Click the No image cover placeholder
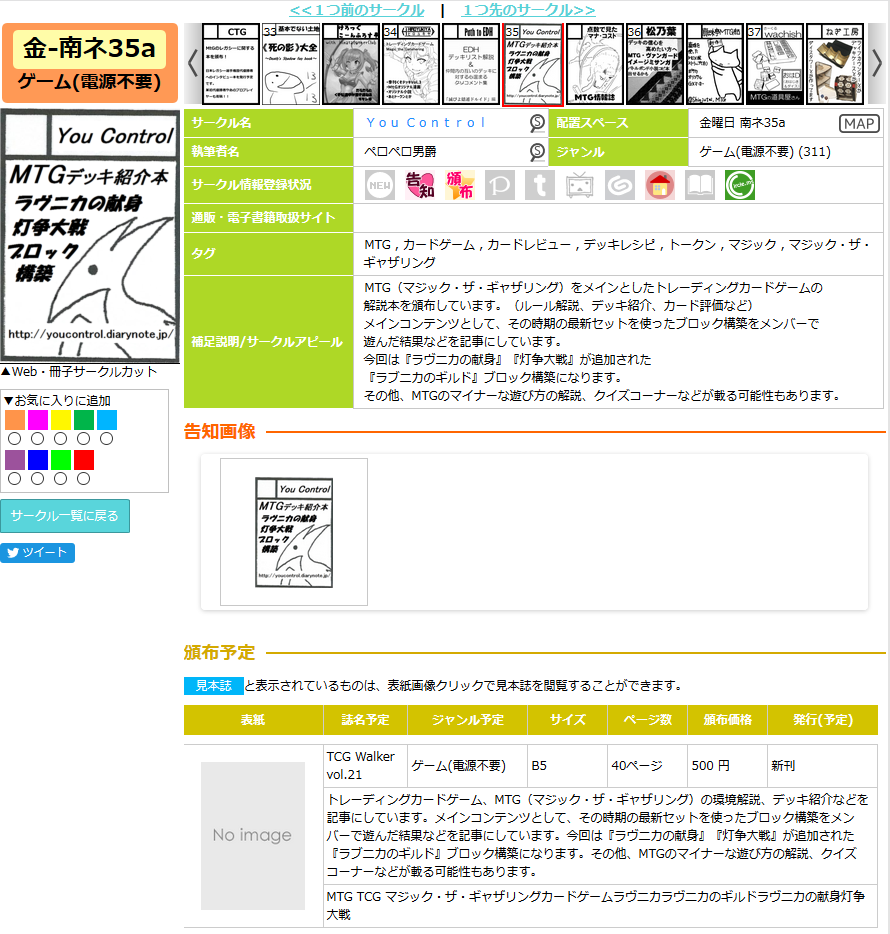890x934 pixels. 253,836
